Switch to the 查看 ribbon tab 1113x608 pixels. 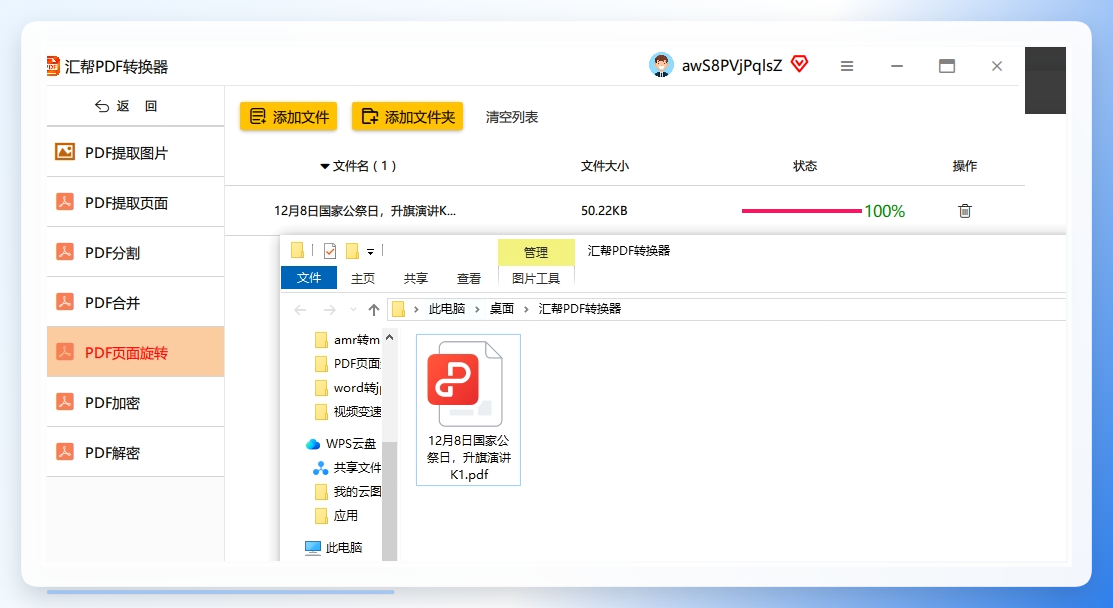[x=468, y=279]
